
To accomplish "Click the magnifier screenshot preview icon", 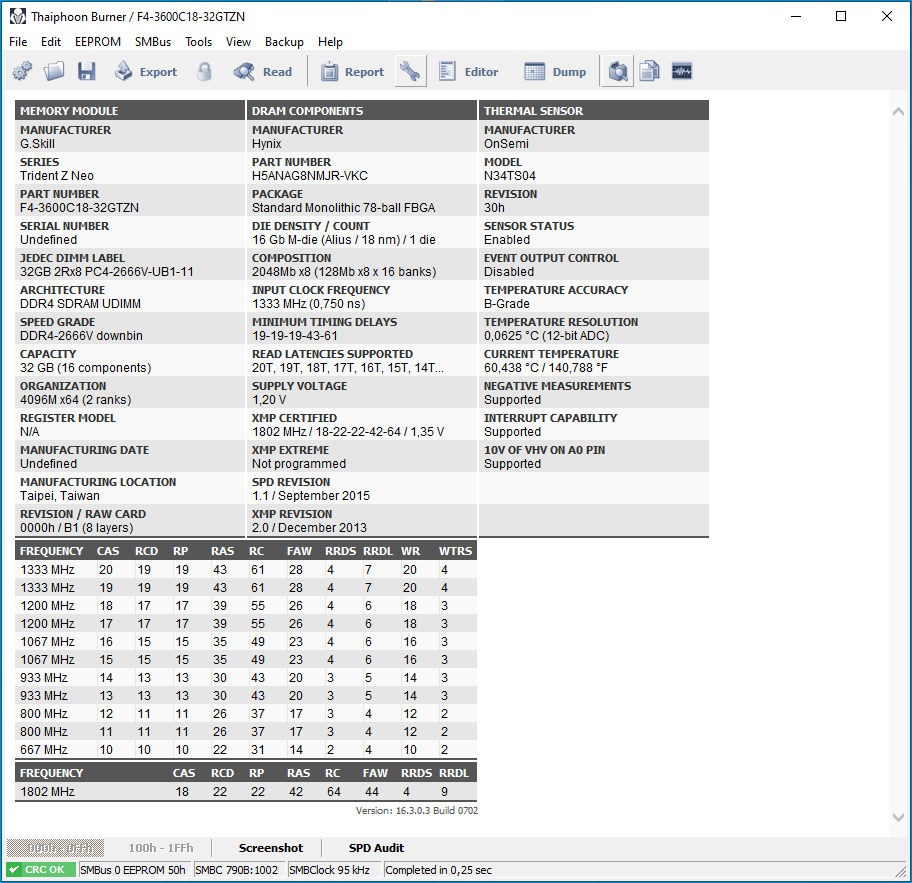I will (618, 72).
